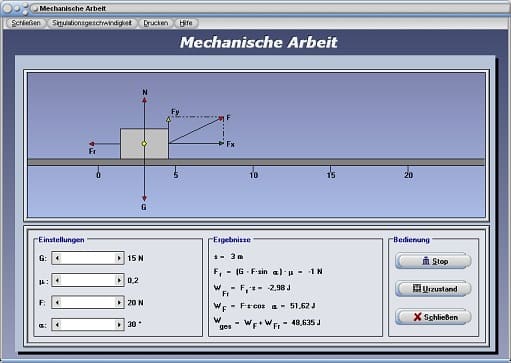Click the '48,635 J' total work result

coord(306,322)
